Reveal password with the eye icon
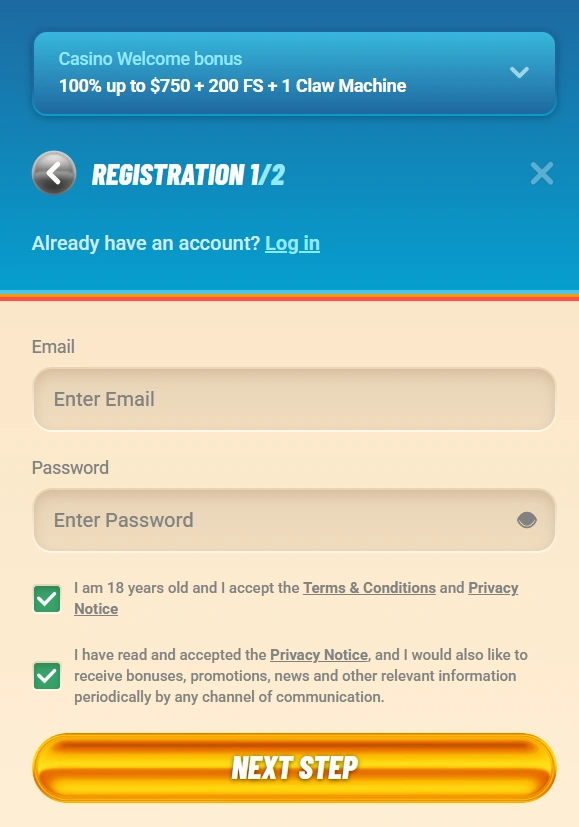The image size is (579, 827). point(525,520)
